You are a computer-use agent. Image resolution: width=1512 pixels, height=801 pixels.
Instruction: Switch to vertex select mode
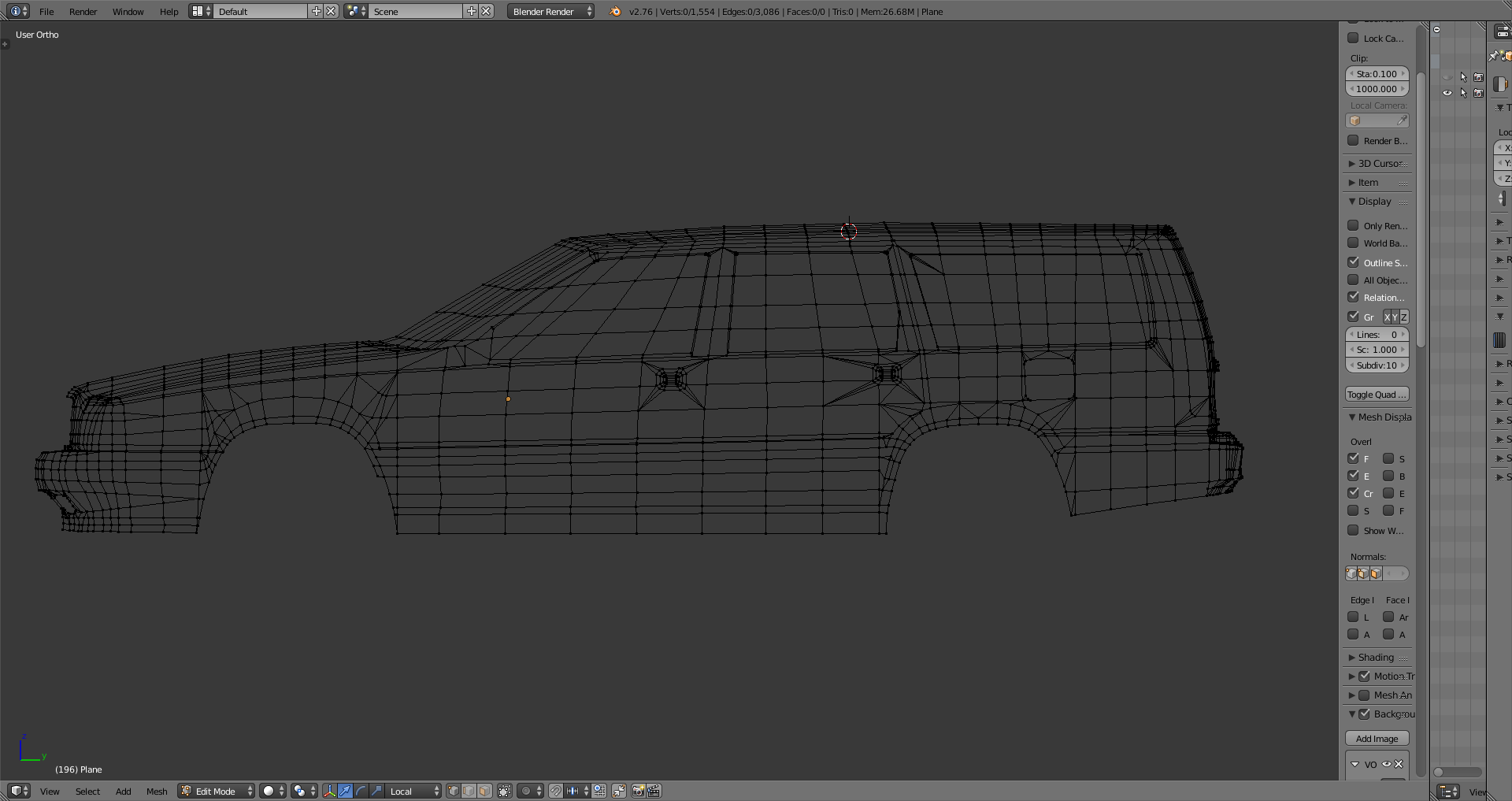(453, 791)
